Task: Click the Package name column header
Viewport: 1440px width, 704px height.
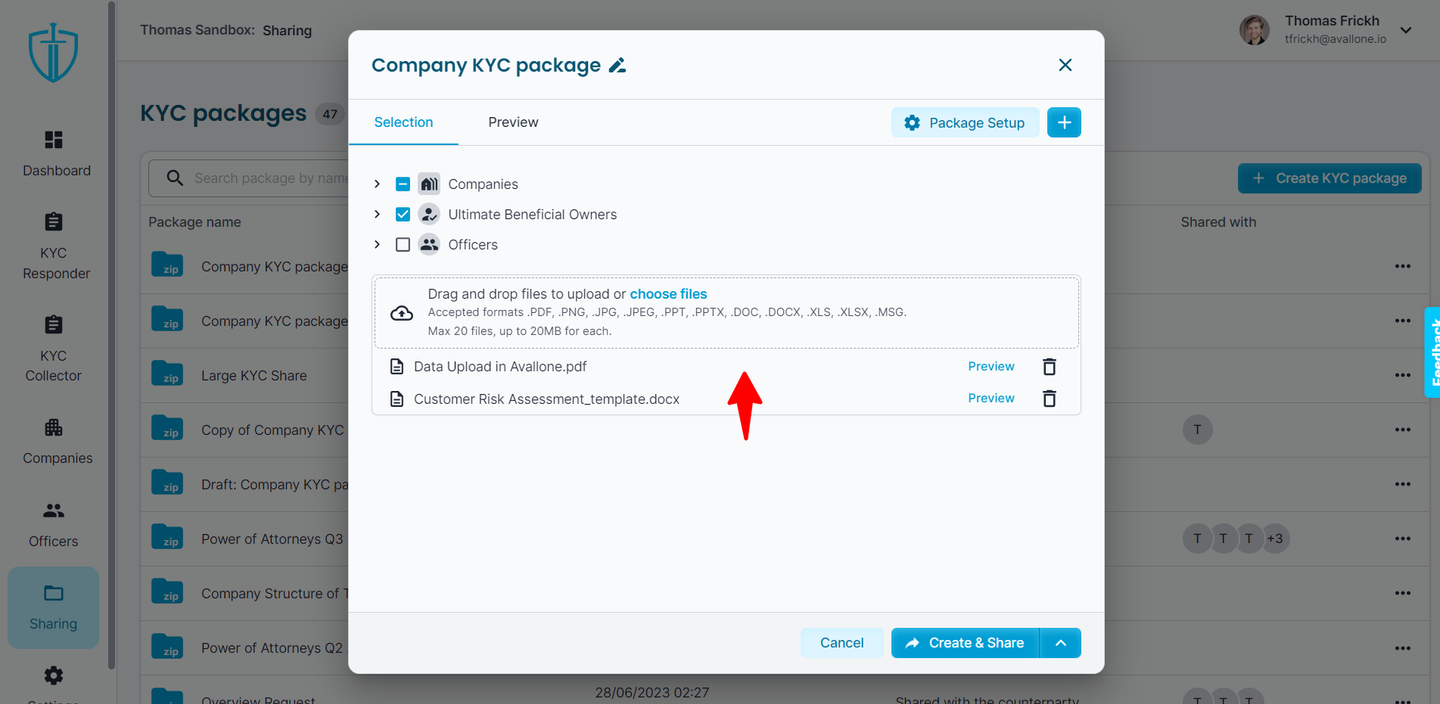Action: [195, 222]
